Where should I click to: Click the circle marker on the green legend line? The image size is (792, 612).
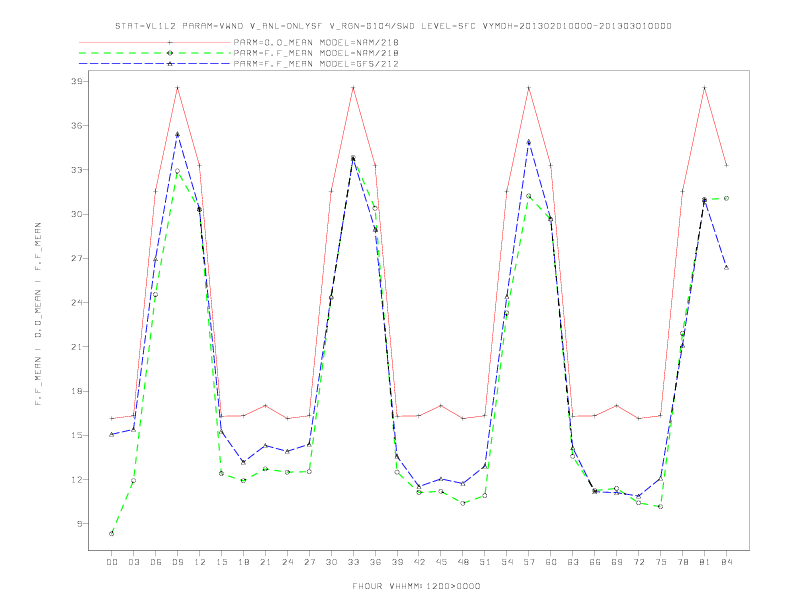coord(170,53)
